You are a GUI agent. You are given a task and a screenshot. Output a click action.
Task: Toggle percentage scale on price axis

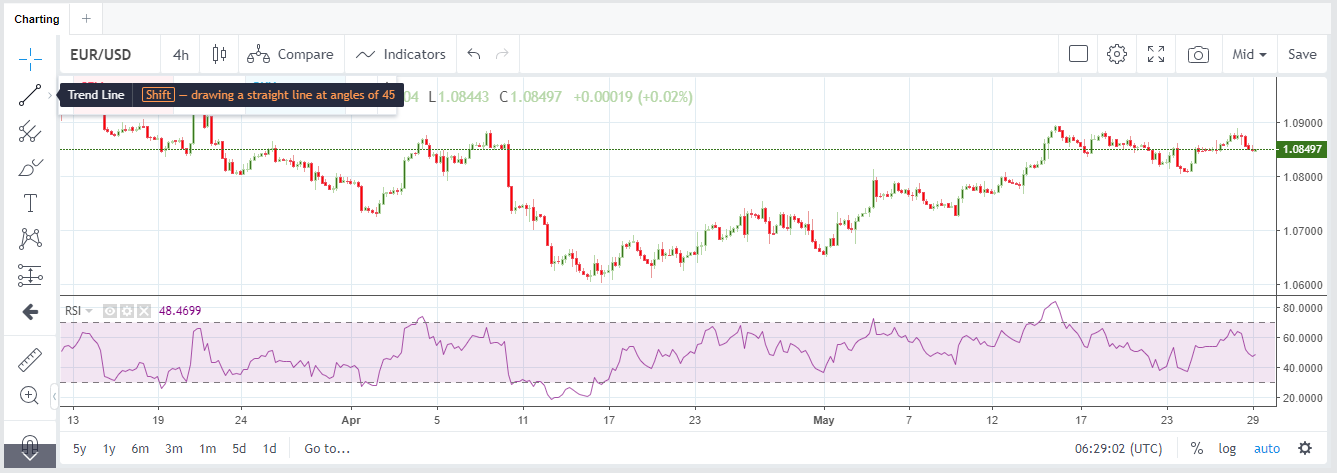[x=1196, y=448]
